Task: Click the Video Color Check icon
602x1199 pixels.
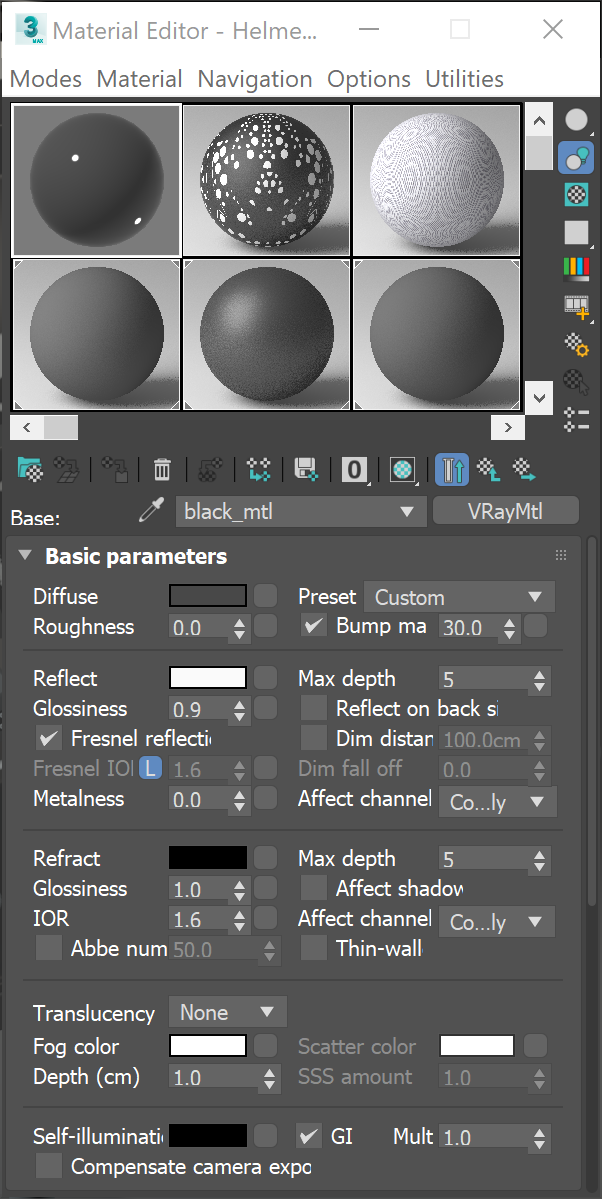Action: click(x=577, y=268)
